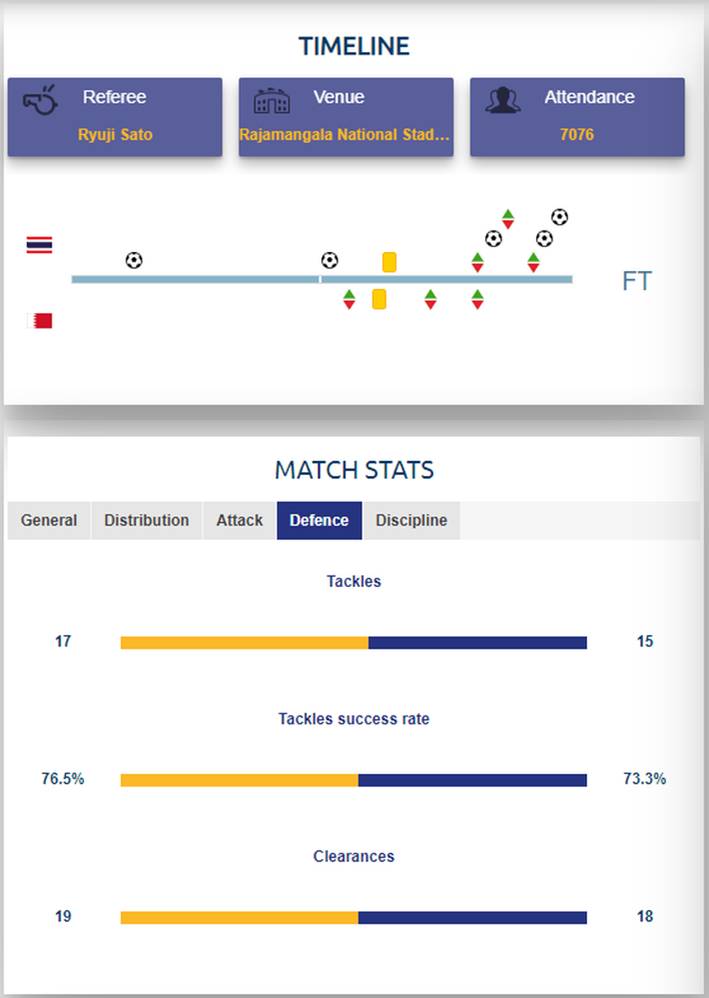Go to the Discipline tab

point(411,520)
